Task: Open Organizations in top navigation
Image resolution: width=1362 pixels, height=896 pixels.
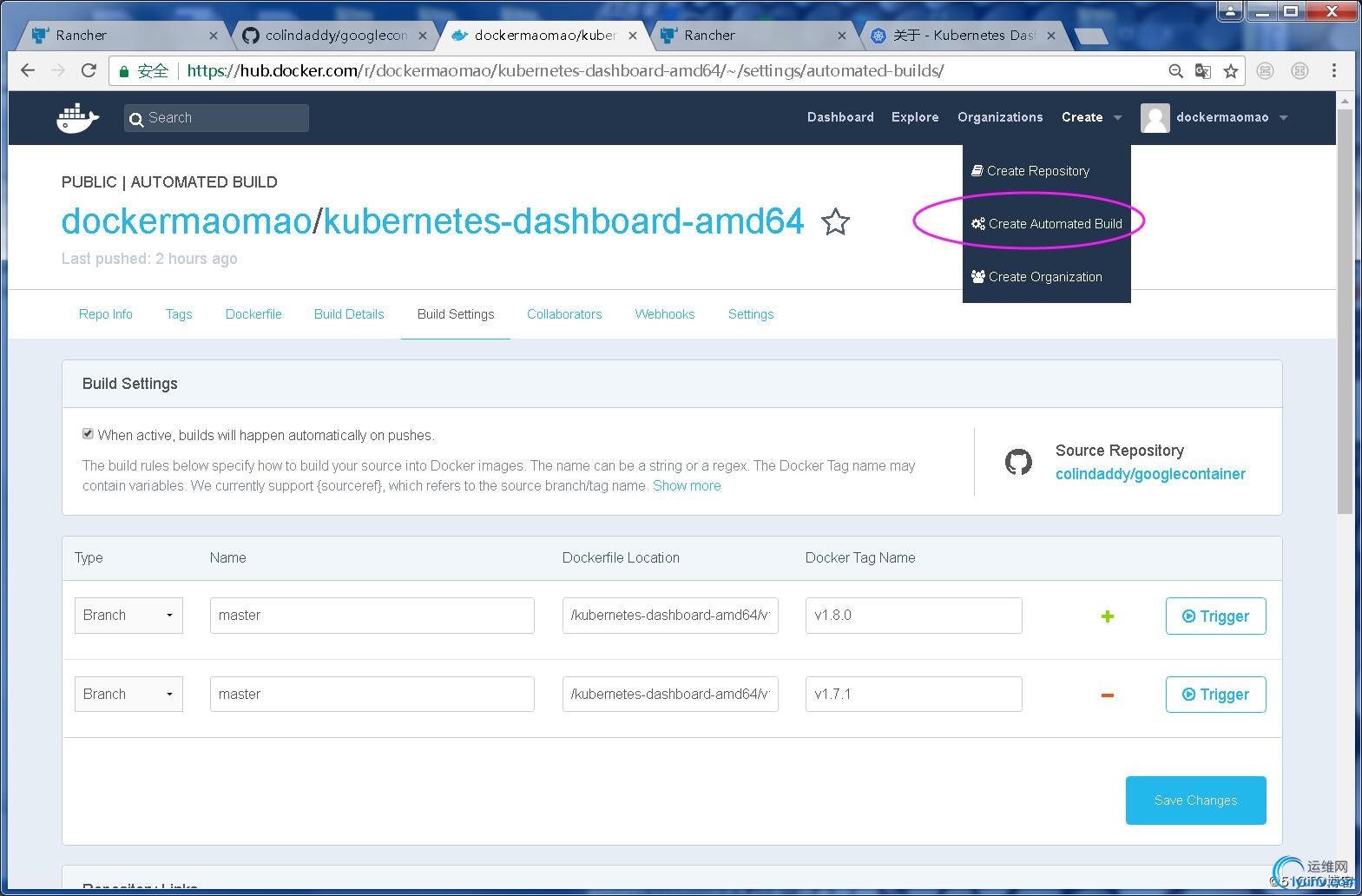Action: click(x=1000, y=118)
